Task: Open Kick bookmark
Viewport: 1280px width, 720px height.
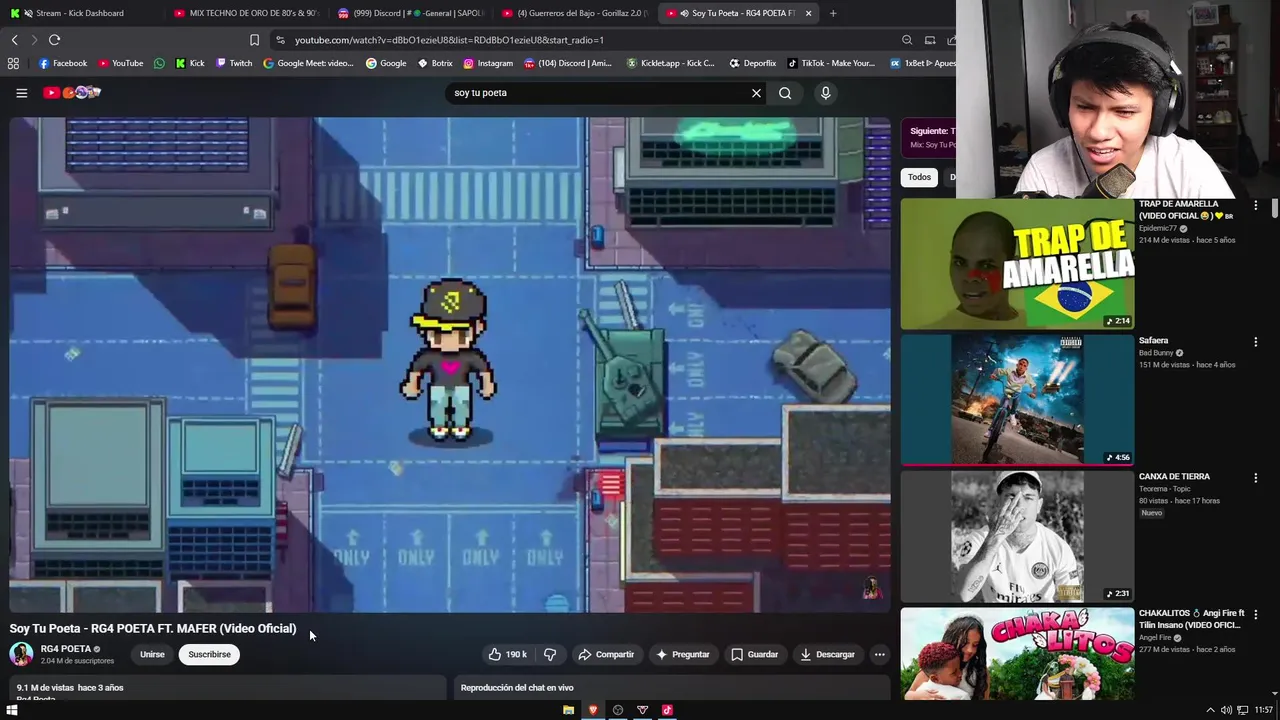Action: [x=190, y=63]
